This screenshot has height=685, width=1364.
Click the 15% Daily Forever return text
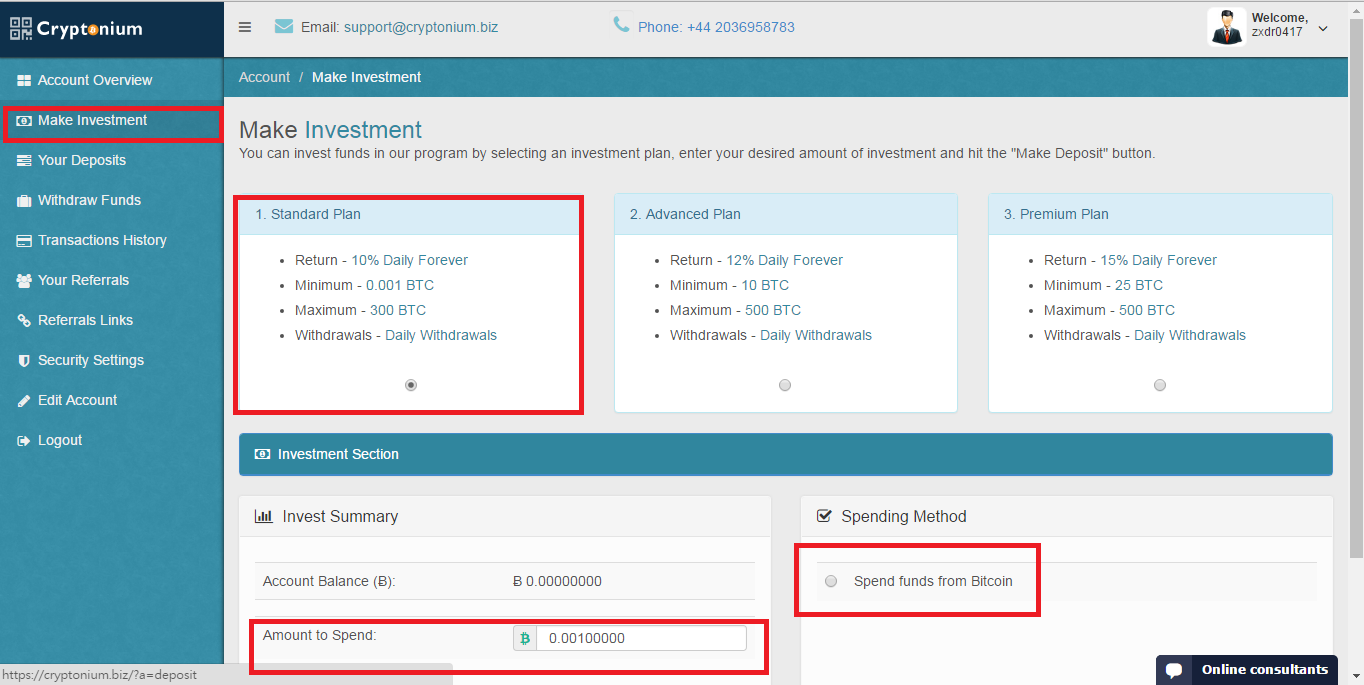click(1159, 260)
